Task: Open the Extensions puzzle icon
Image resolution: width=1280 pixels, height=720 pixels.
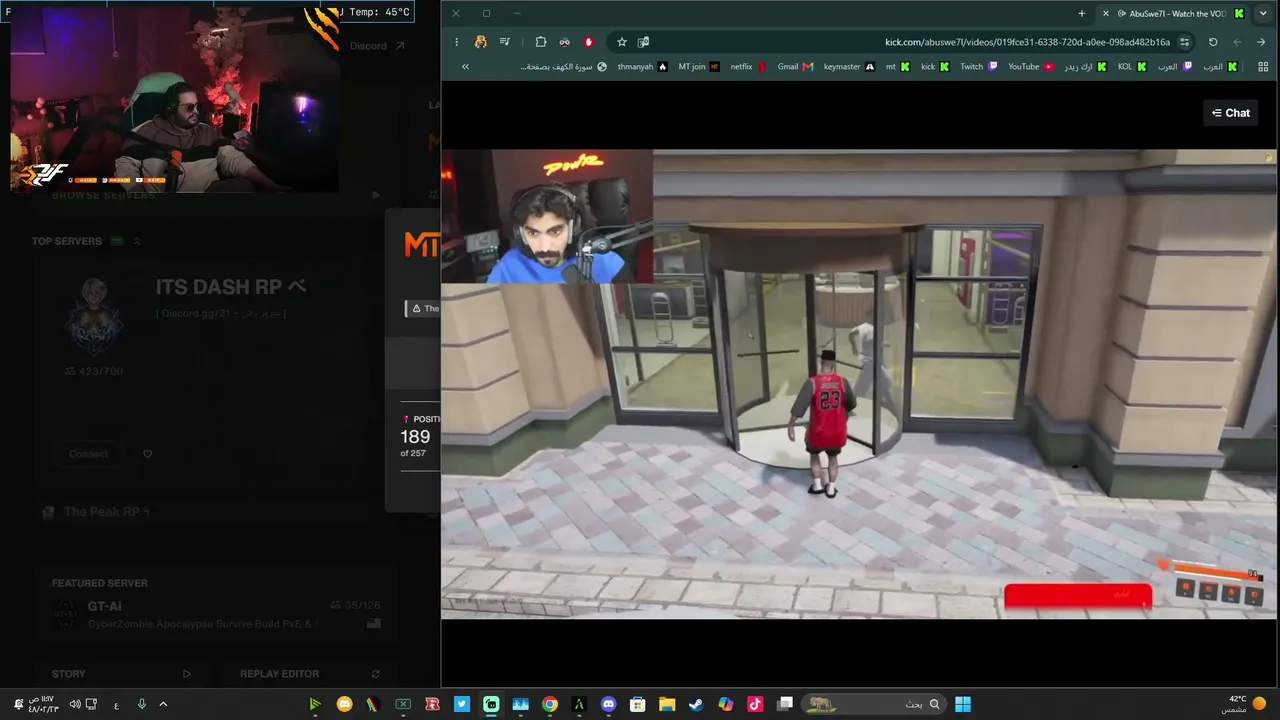Action: pyautogui.click(x=541, y=42)
